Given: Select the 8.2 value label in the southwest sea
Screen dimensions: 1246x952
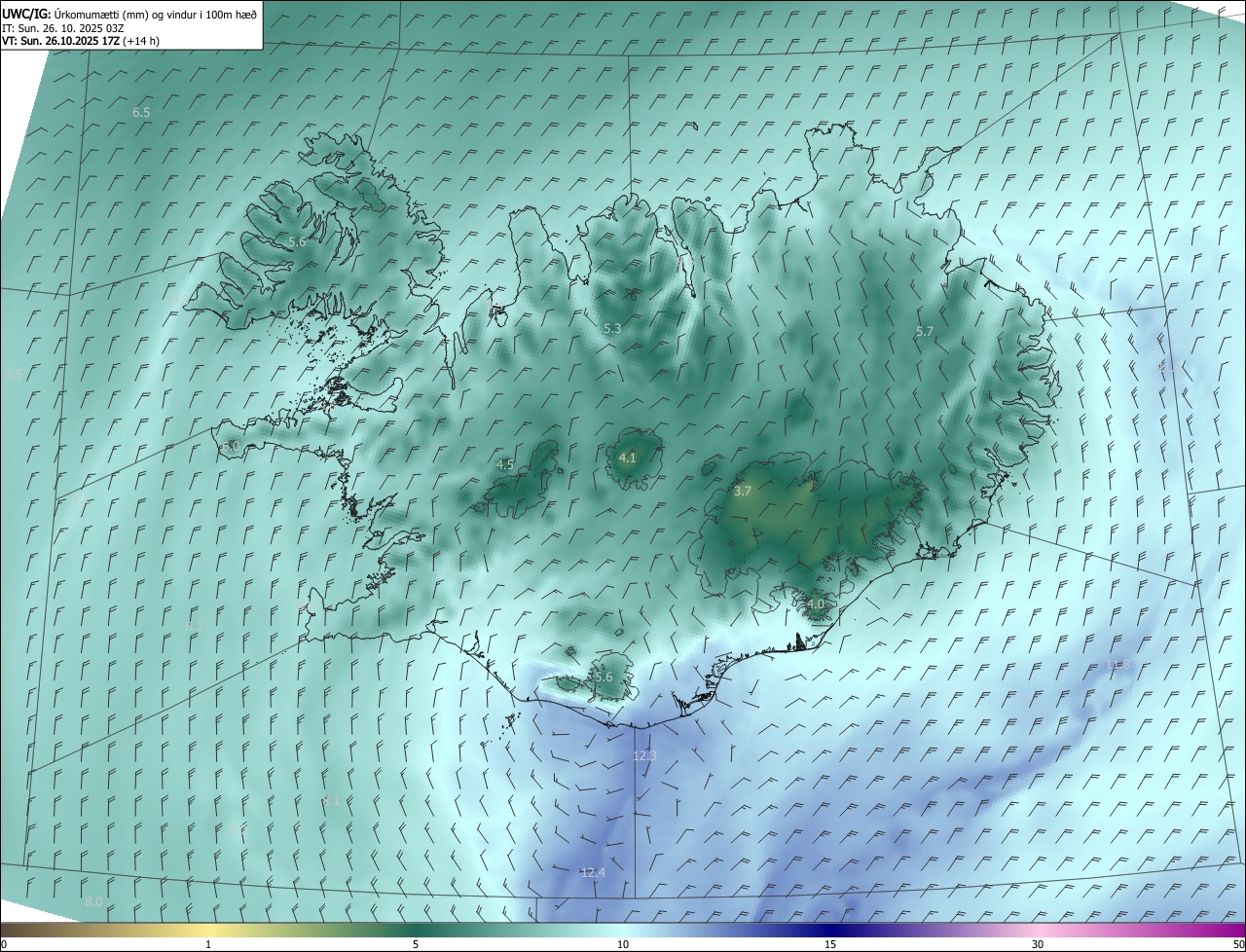Looking at the screenshot, I should pyautogui.click(x=194, y=627).
